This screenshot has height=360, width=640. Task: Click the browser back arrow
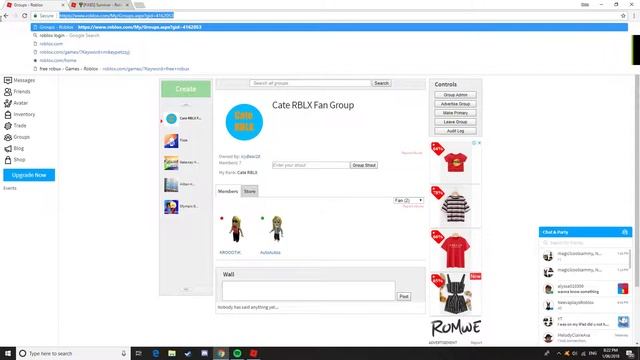pos(6,16)
